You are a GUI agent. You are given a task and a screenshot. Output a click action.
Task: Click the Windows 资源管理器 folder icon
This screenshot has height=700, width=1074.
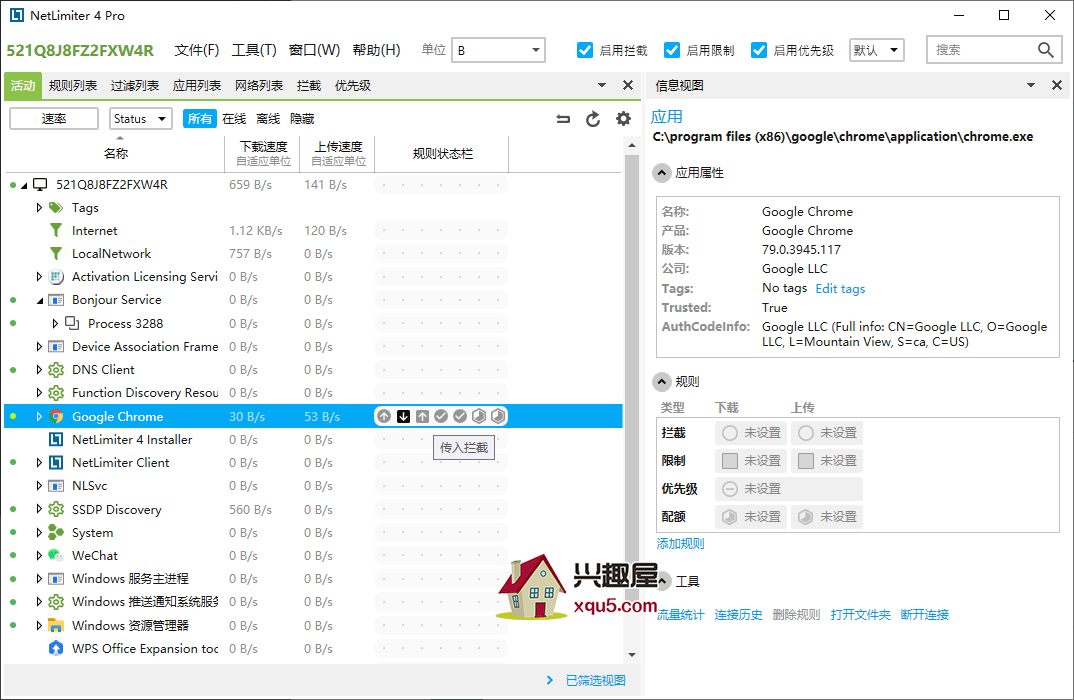pyautogui.click(x=56, y=625)
